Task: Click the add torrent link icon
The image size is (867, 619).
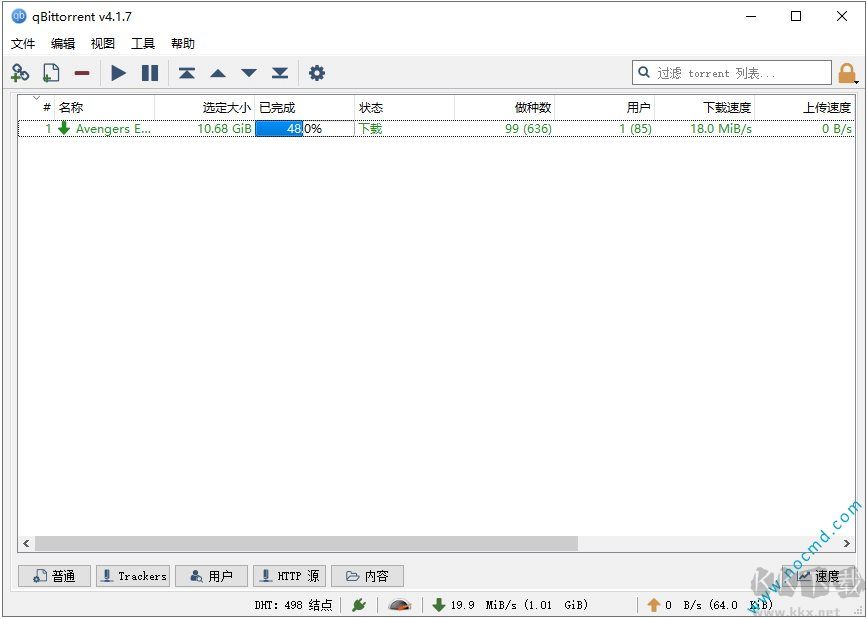Action: pyautogui.click(x=20, y=73)
